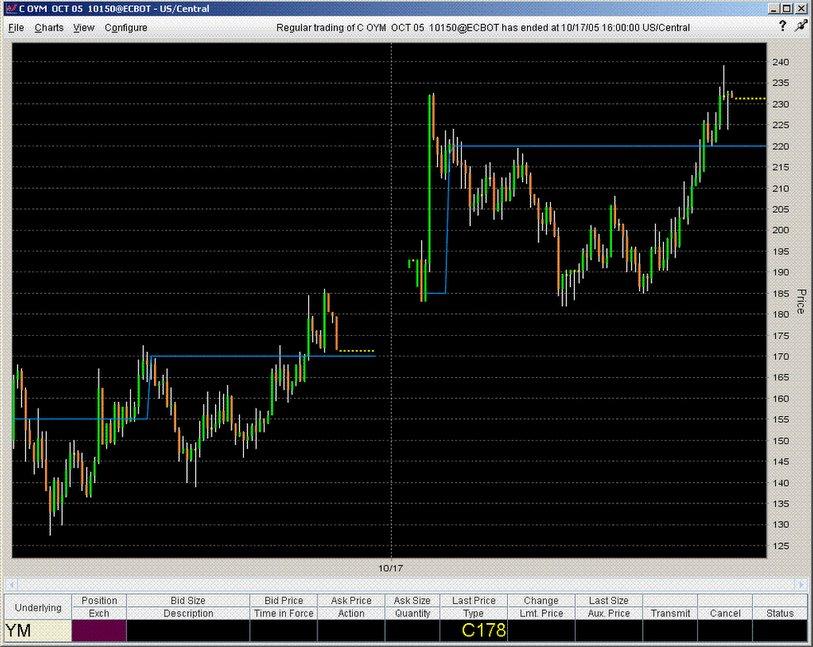Select the YM underlying cell
This screenshot has width=813, height=647.
point(38,631)
